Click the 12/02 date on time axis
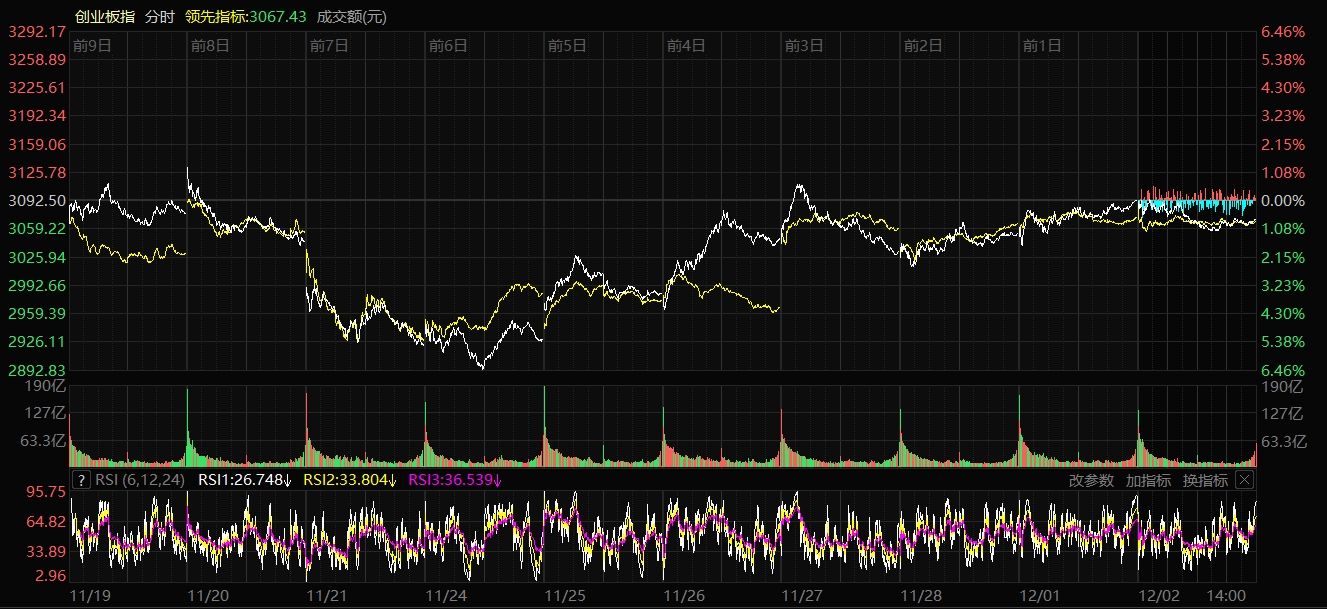1327x609 pixels. (x=1159, y=595)
